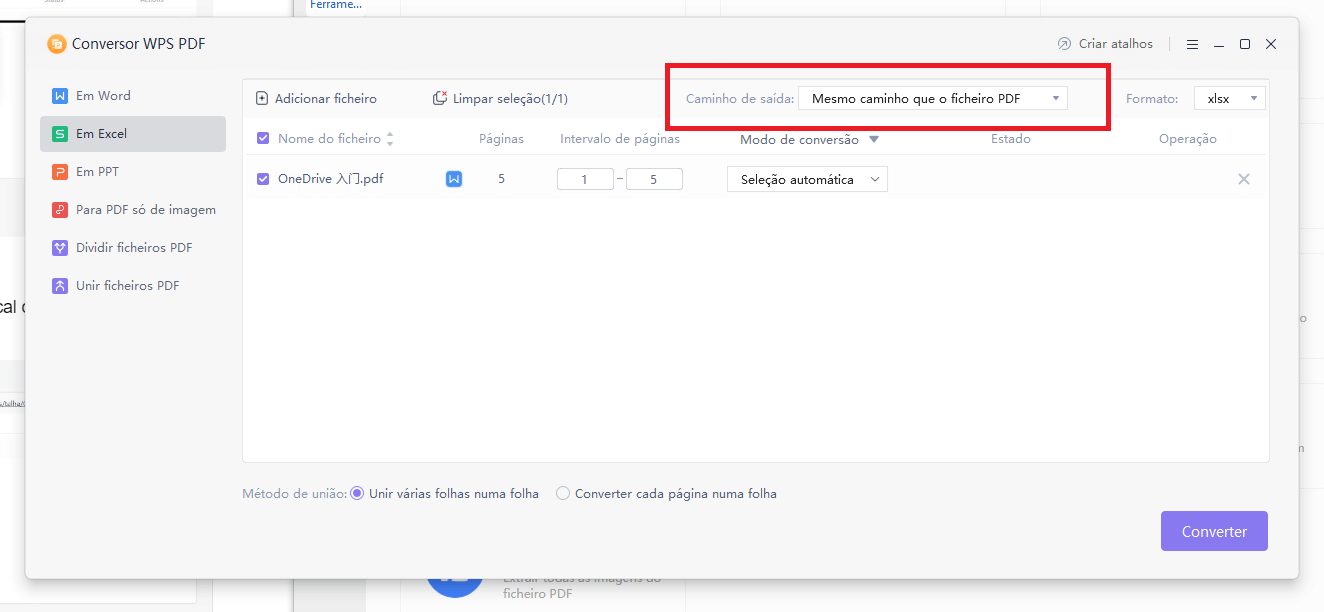The image size is (1324, 612).
Task: Open the Em Word conversion tab
Action: click(133, 96)
